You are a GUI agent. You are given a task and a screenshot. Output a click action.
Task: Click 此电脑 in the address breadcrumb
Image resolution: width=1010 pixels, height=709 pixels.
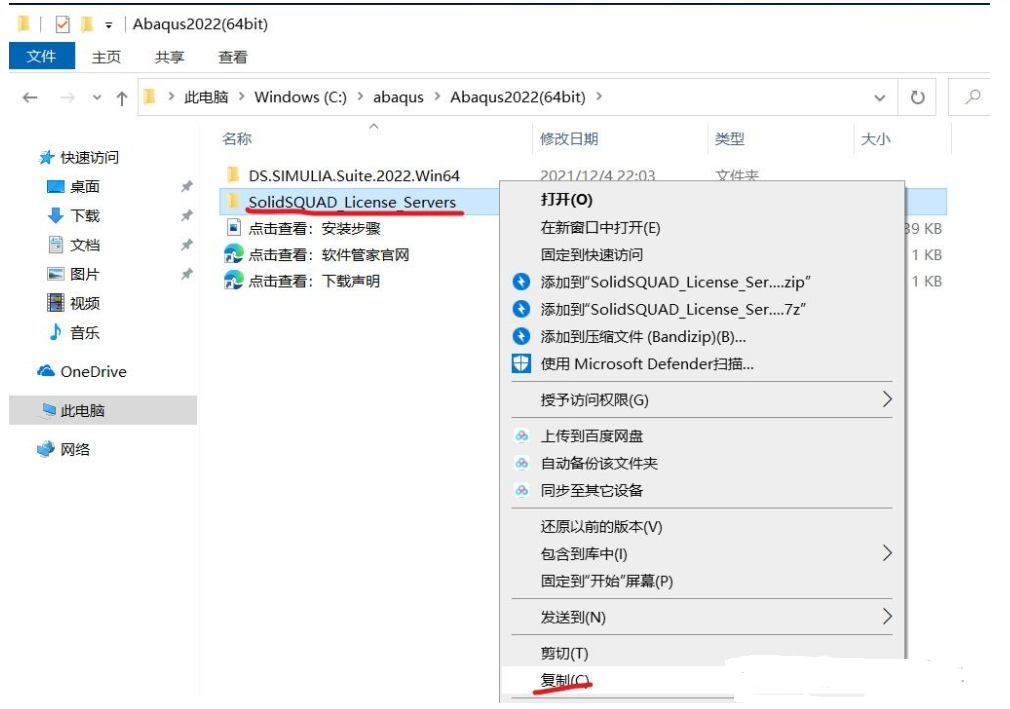coord(206,97)
